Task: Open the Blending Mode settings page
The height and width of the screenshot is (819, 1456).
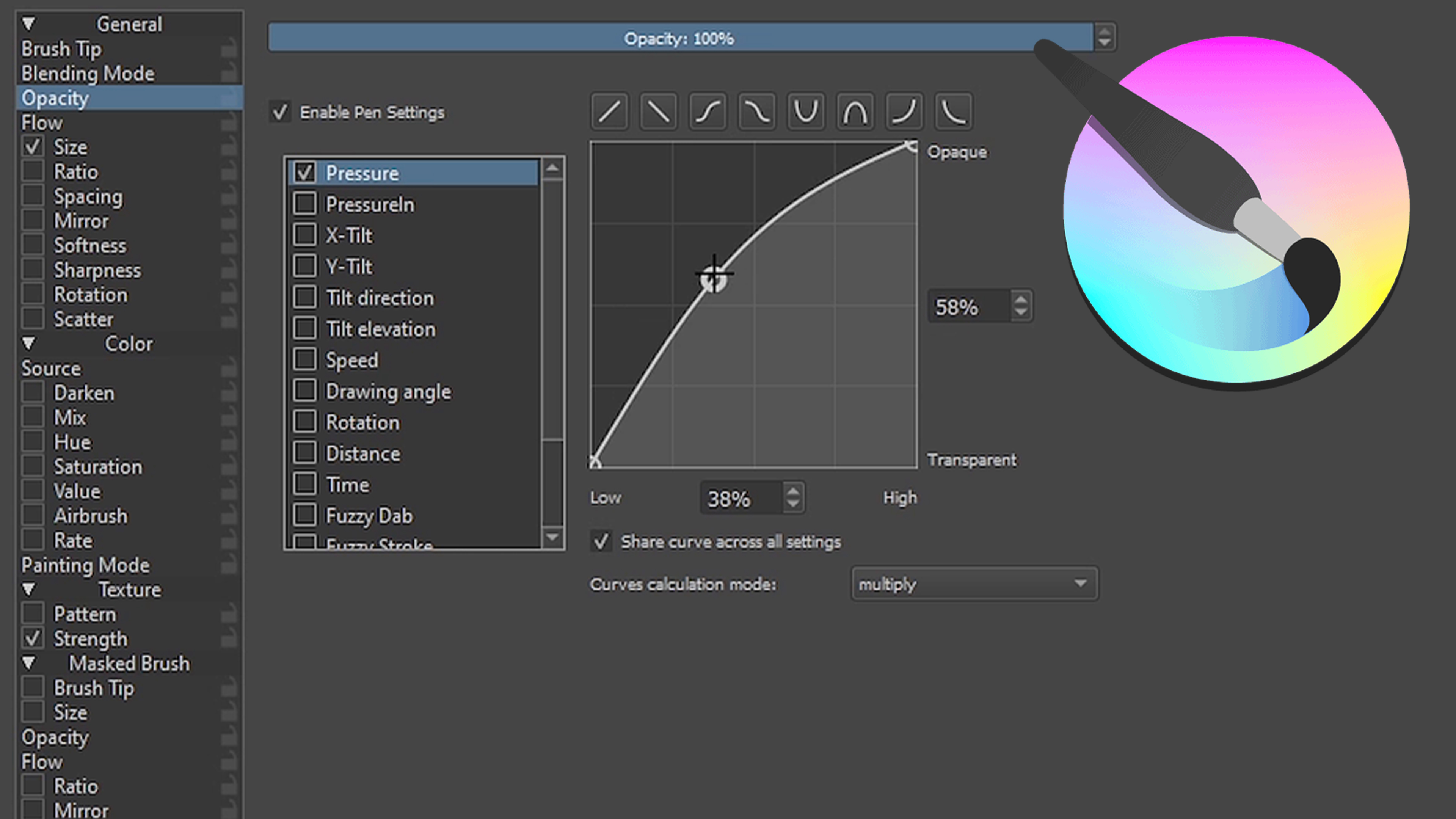Action: tap(88, 74)
